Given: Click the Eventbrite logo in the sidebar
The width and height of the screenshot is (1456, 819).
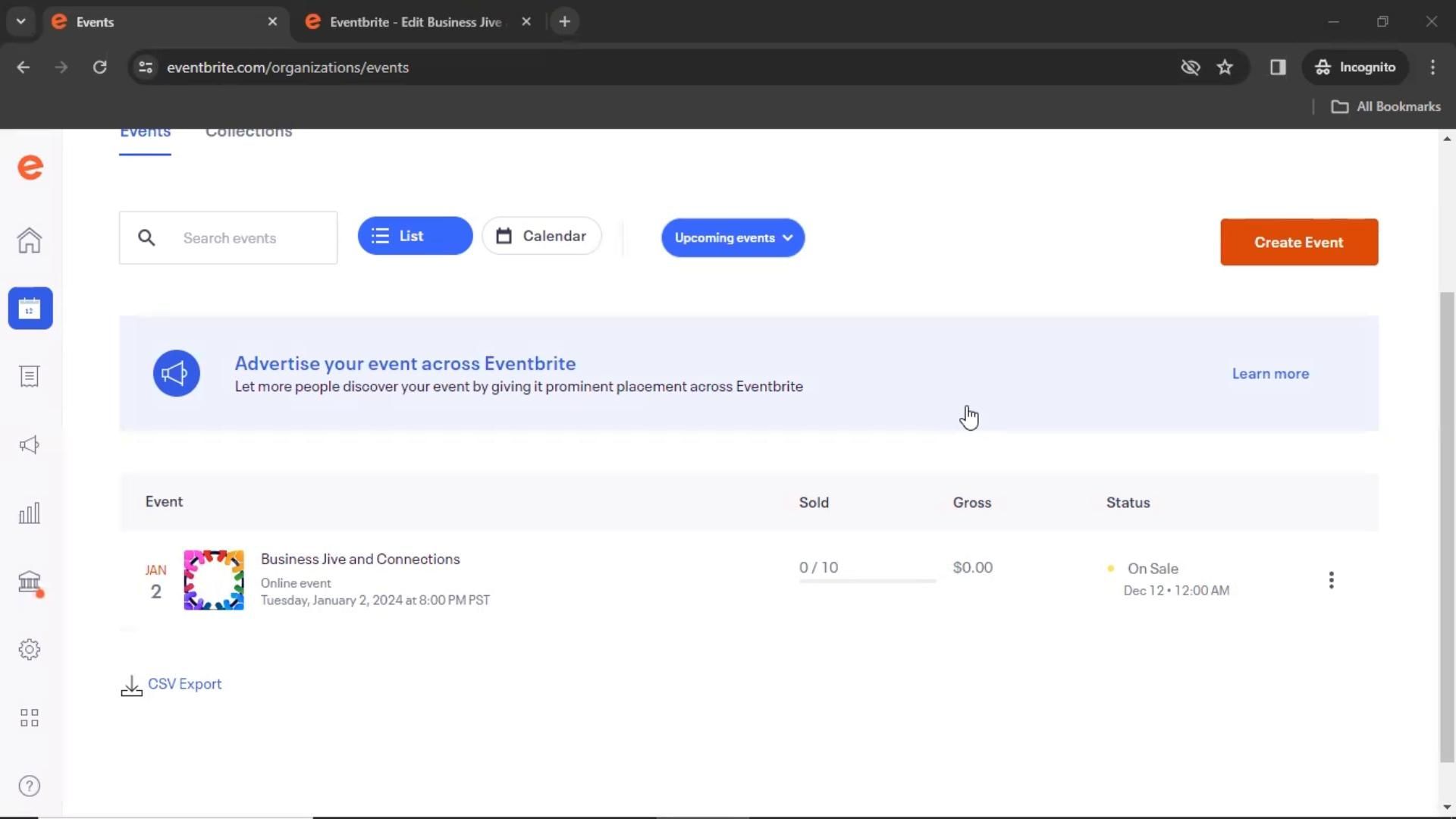Looking at the screenshot, I should coord(30,168).
